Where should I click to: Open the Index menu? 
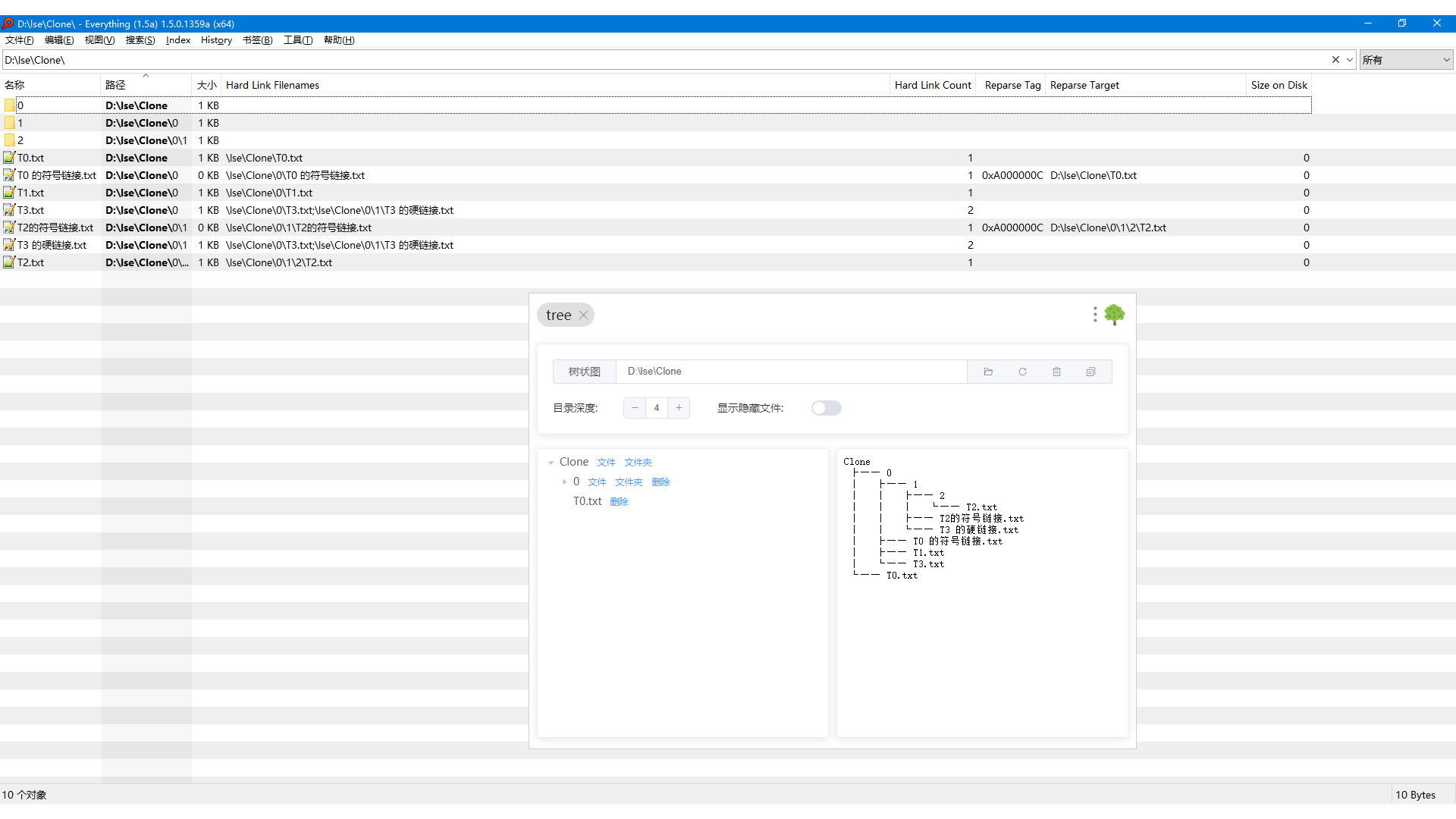point(178,40)
